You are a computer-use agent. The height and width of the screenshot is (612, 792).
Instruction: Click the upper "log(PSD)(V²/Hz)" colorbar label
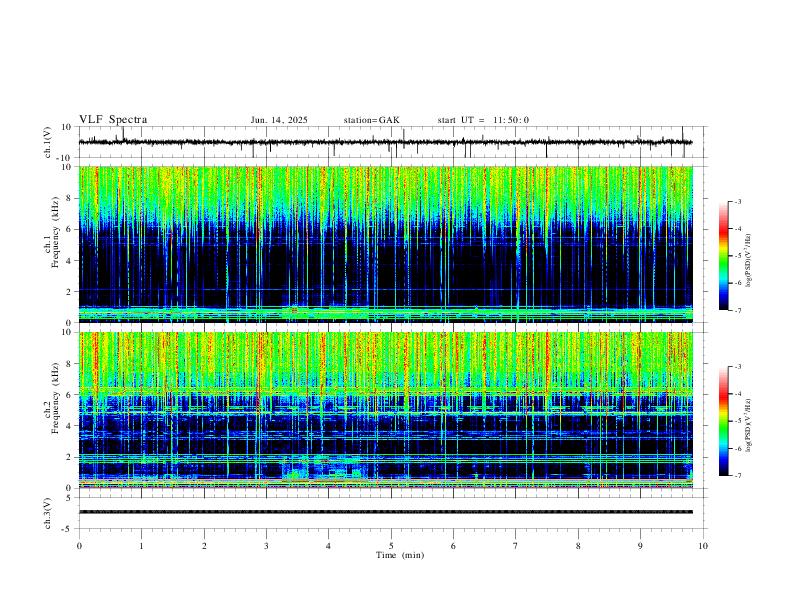[x=749, y=261]
